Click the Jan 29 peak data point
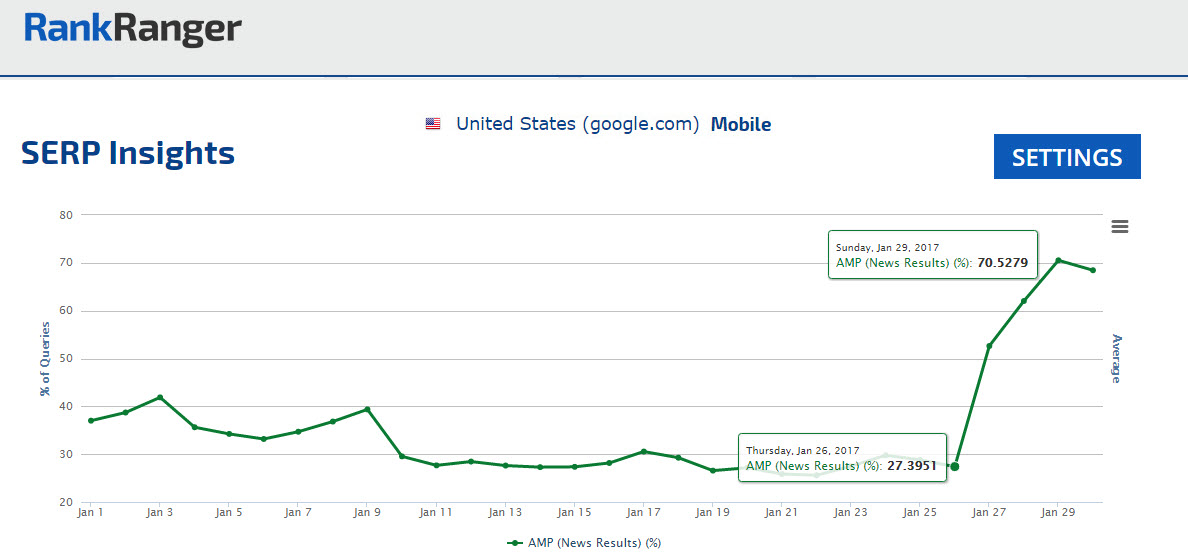1188x556 pixels. [x=1058, y=260]
